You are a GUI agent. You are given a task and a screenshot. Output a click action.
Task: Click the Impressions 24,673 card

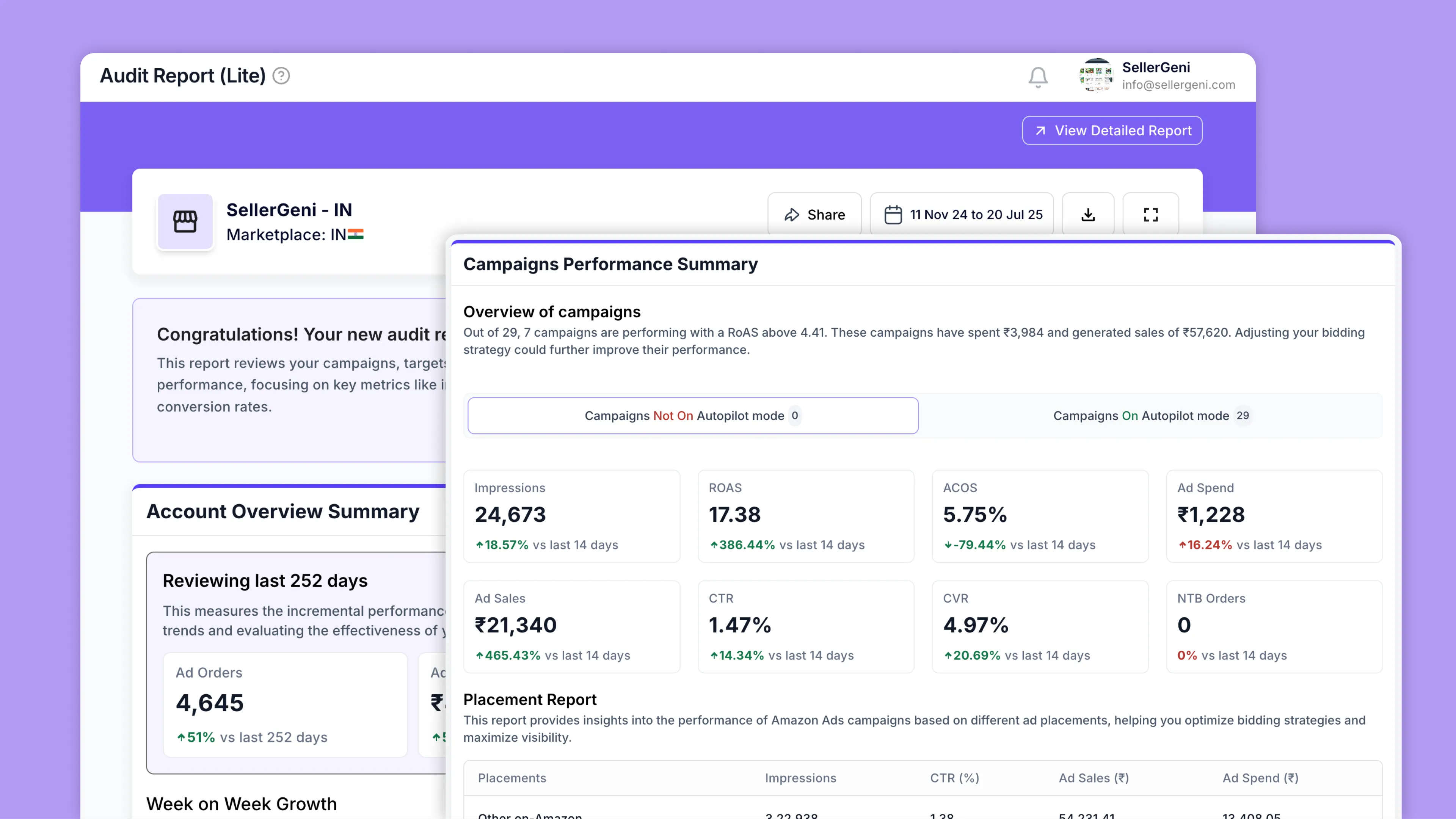click(571, 516)
